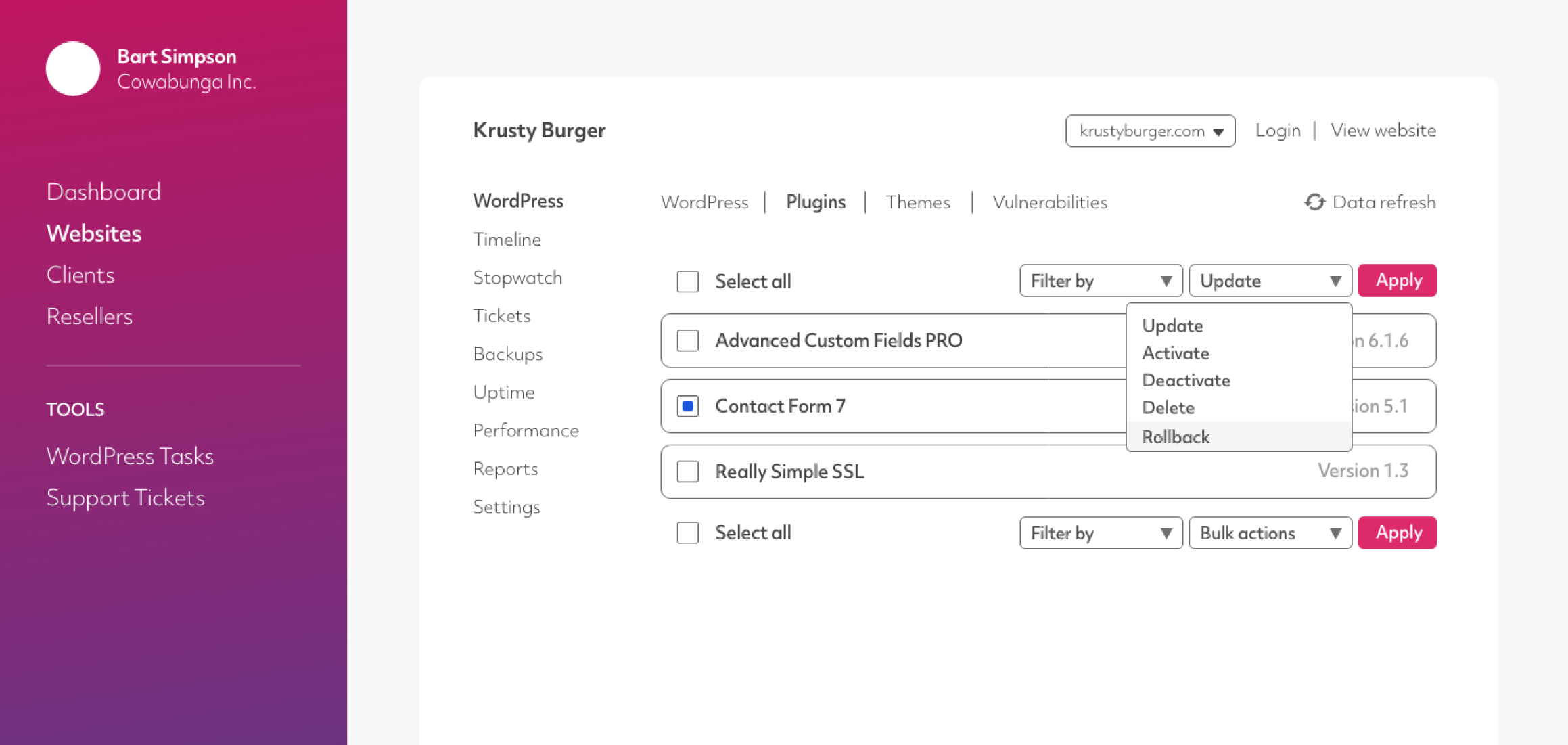1568x745 pixels.
Task: Check the Advanced Custom Fields PRO checkbox
Action: (x=688, y=340)
